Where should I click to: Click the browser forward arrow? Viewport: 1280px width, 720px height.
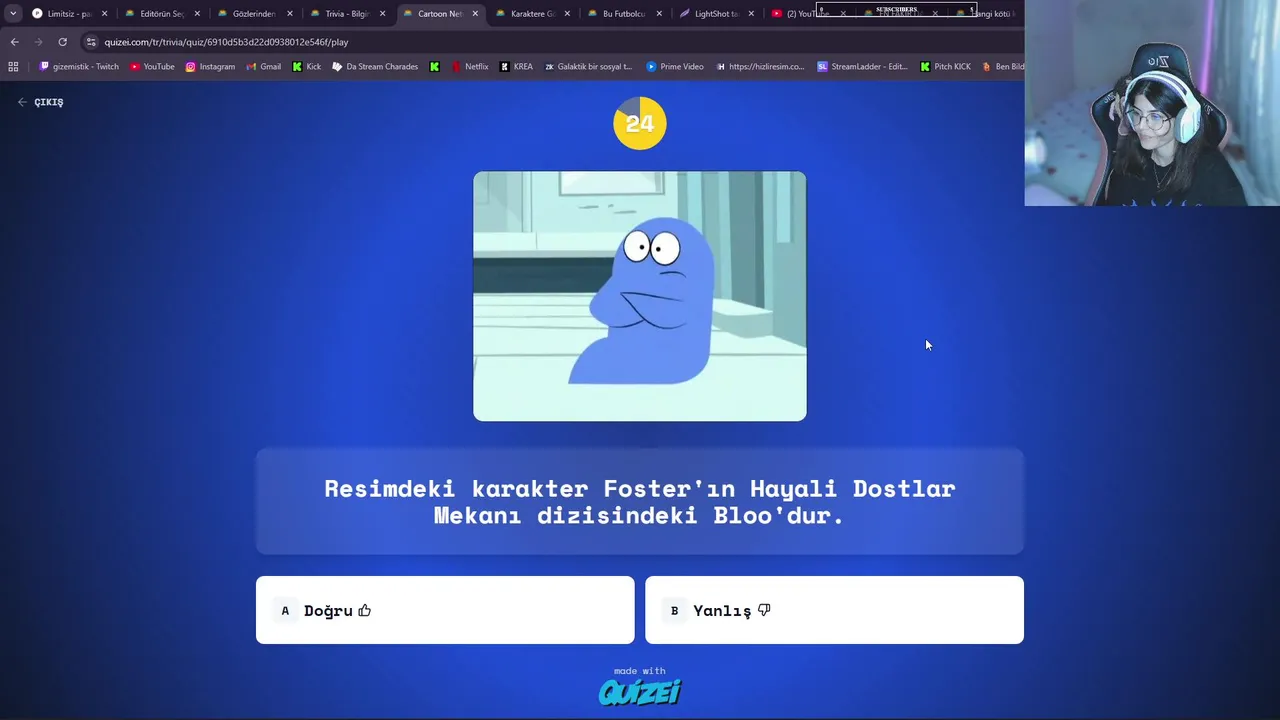(38, 42)
